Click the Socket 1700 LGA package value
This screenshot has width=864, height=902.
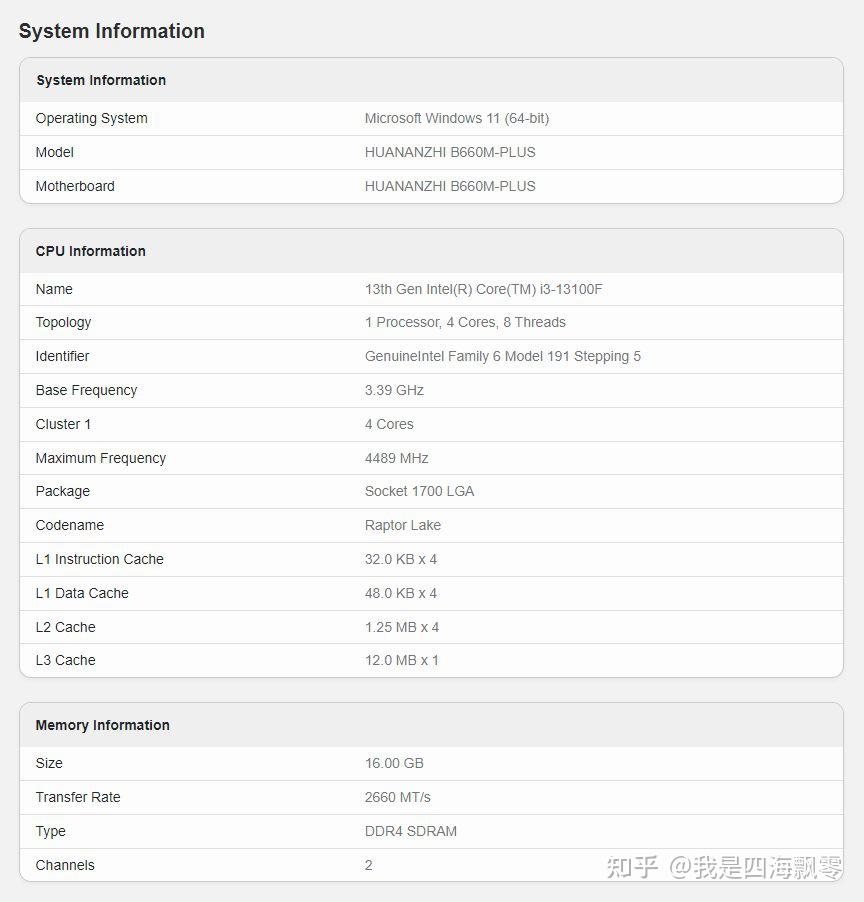419,491
